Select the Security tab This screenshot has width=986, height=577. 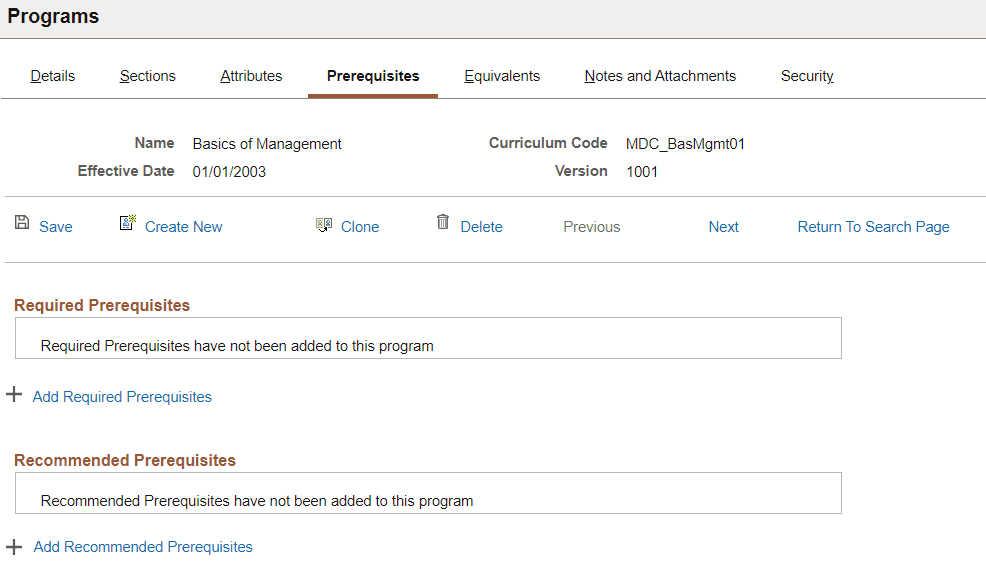tap(806, 75)
